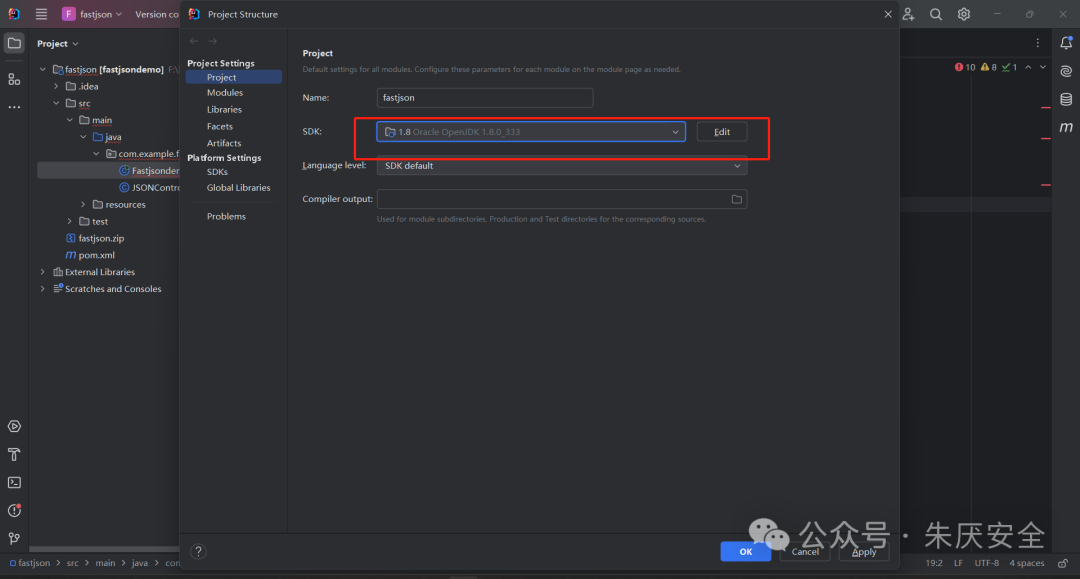Screen dimensions: 1080x579
Task: Go to previous highlighted error arrow
Action: (x=1028, y=67)
